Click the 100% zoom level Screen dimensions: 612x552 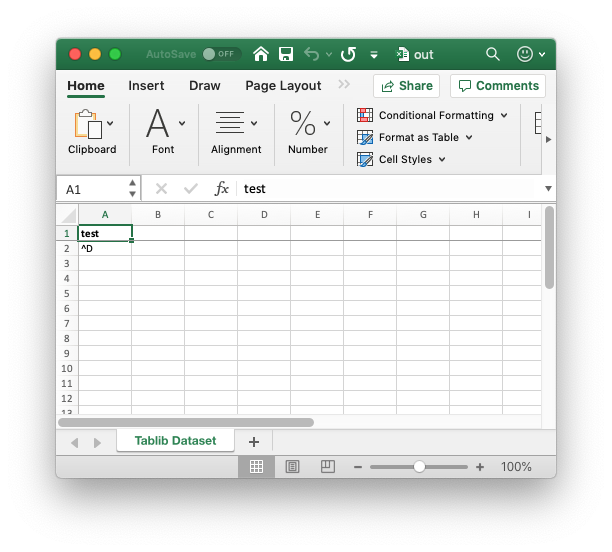tap(516, 467)
